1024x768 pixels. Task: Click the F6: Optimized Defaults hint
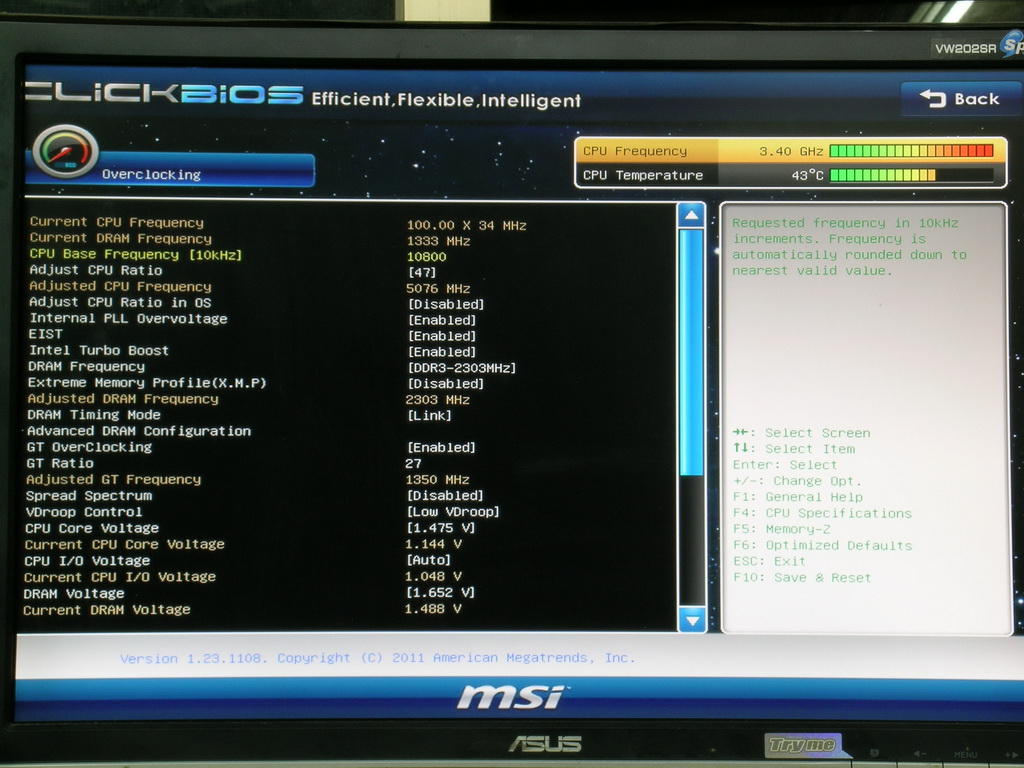[822, 545]
